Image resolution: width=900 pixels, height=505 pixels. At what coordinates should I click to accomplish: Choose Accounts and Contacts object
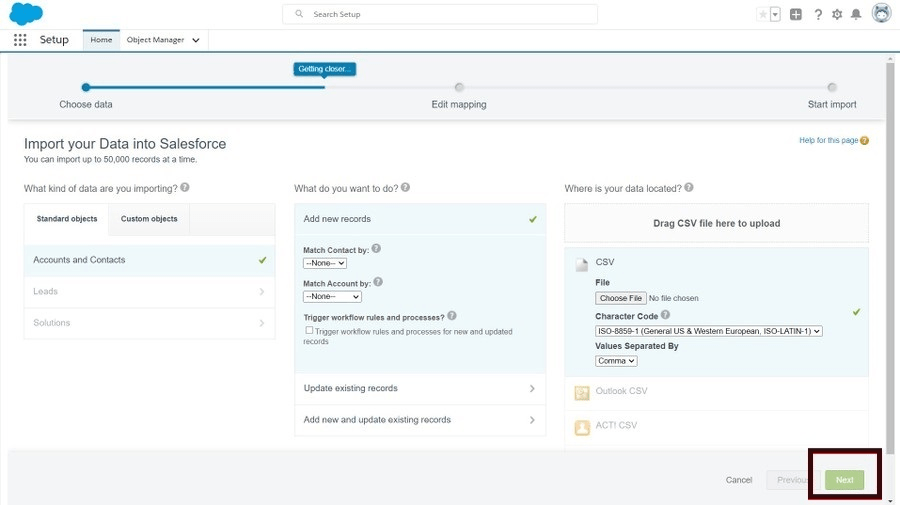[x=149, y=260]
